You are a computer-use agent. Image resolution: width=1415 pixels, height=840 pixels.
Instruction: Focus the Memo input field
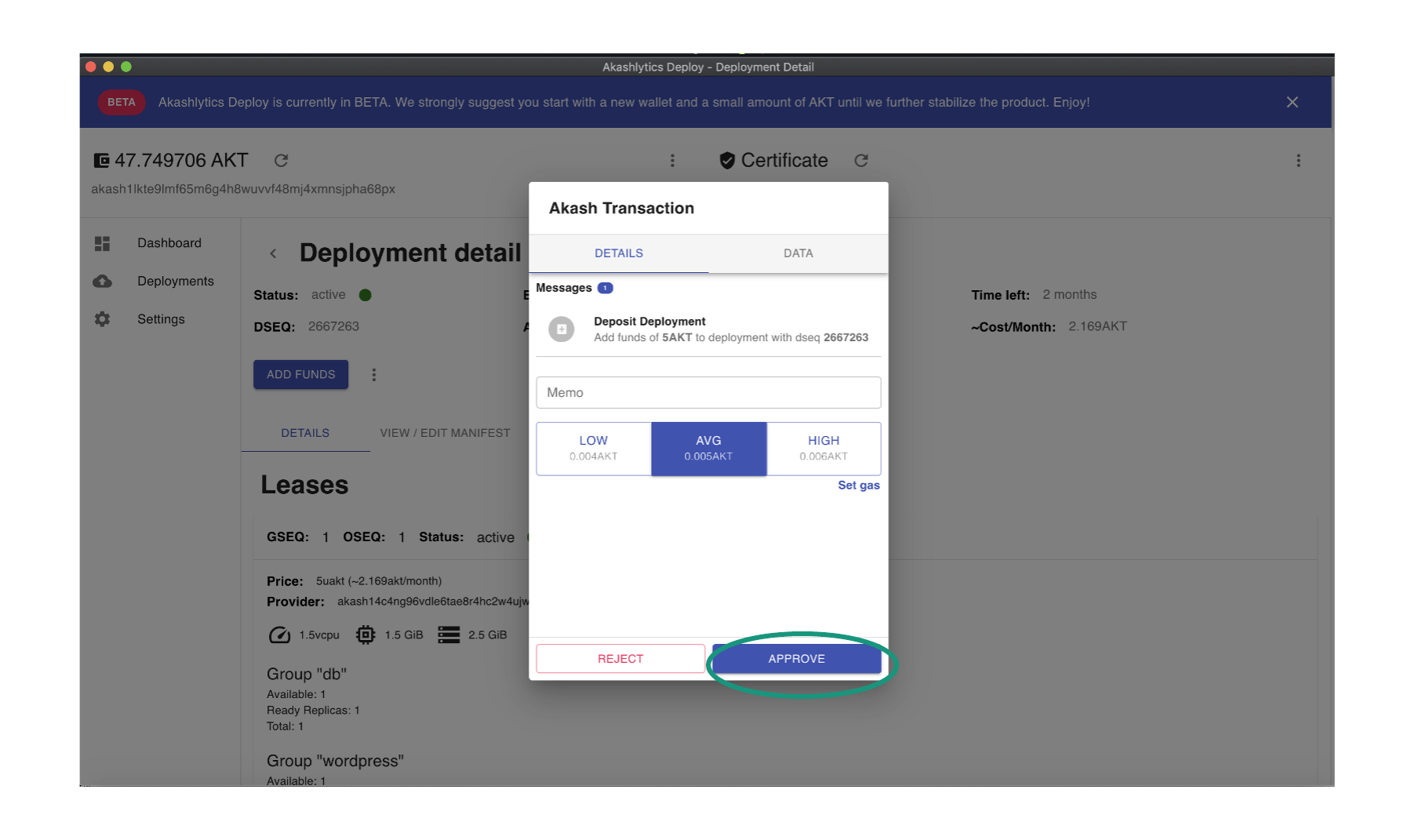pos(708,392)
